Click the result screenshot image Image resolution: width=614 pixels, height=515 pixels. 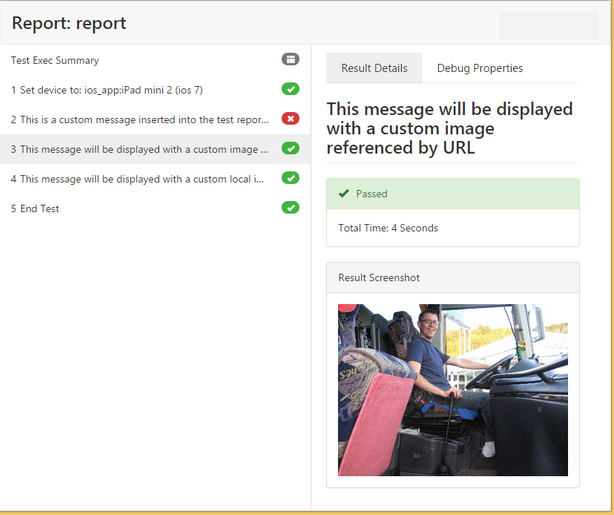(x=452, y=390)
